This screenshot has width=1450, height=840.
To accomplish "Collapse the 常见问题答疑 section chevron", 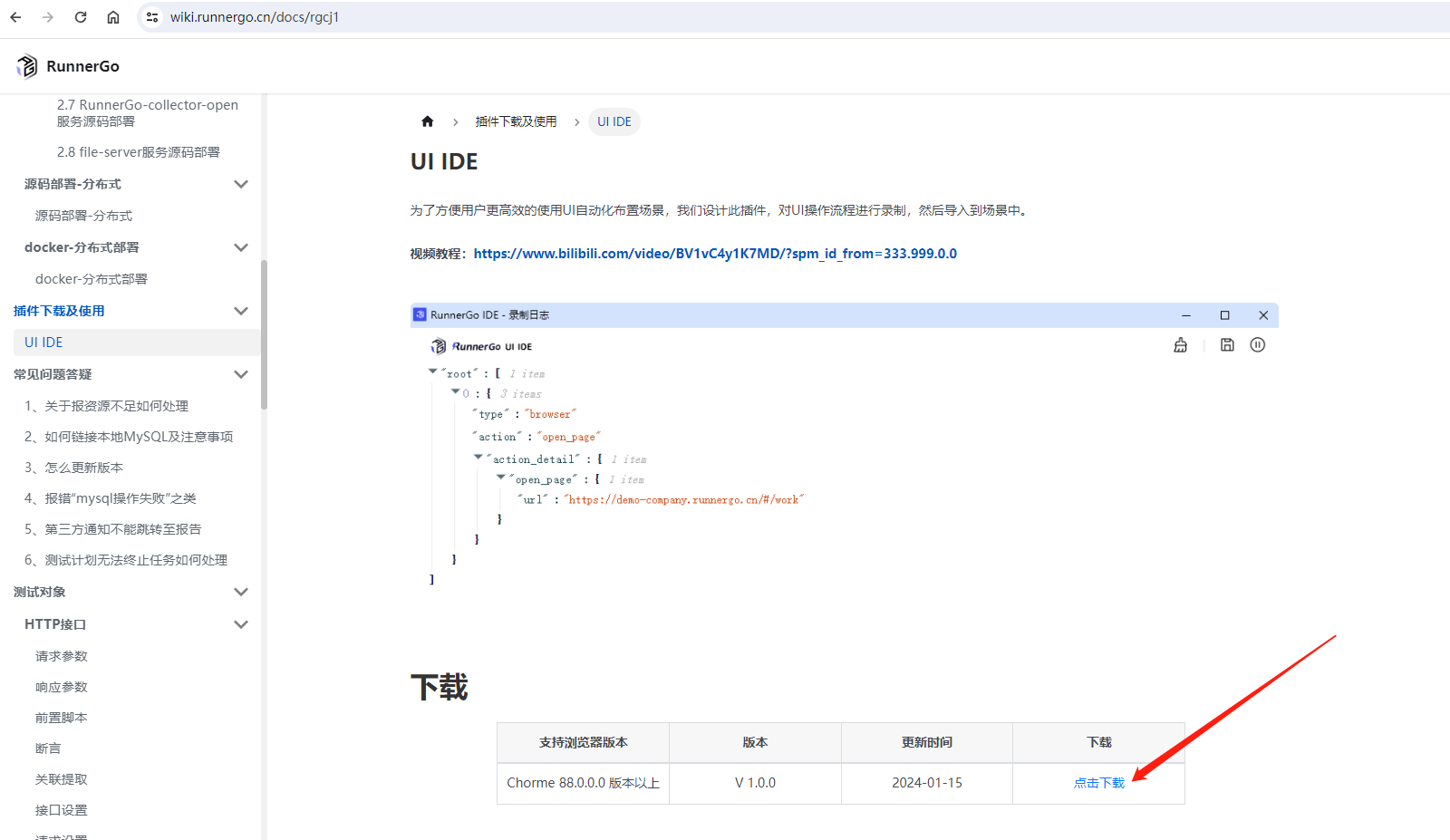I will pos(241,374).
